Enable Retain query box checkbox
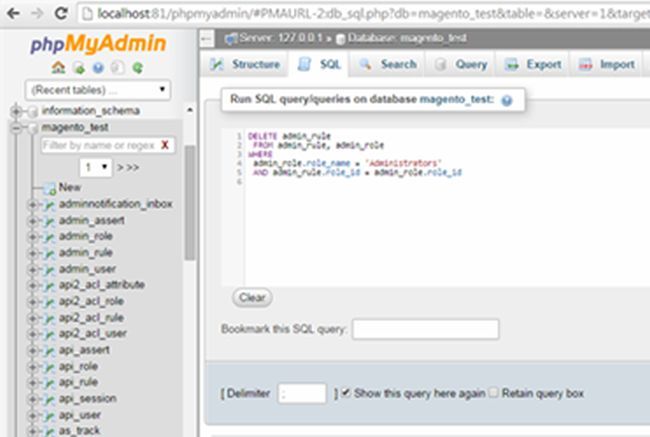This screenshot has width=650, height=437. click(x=493, y=392)
